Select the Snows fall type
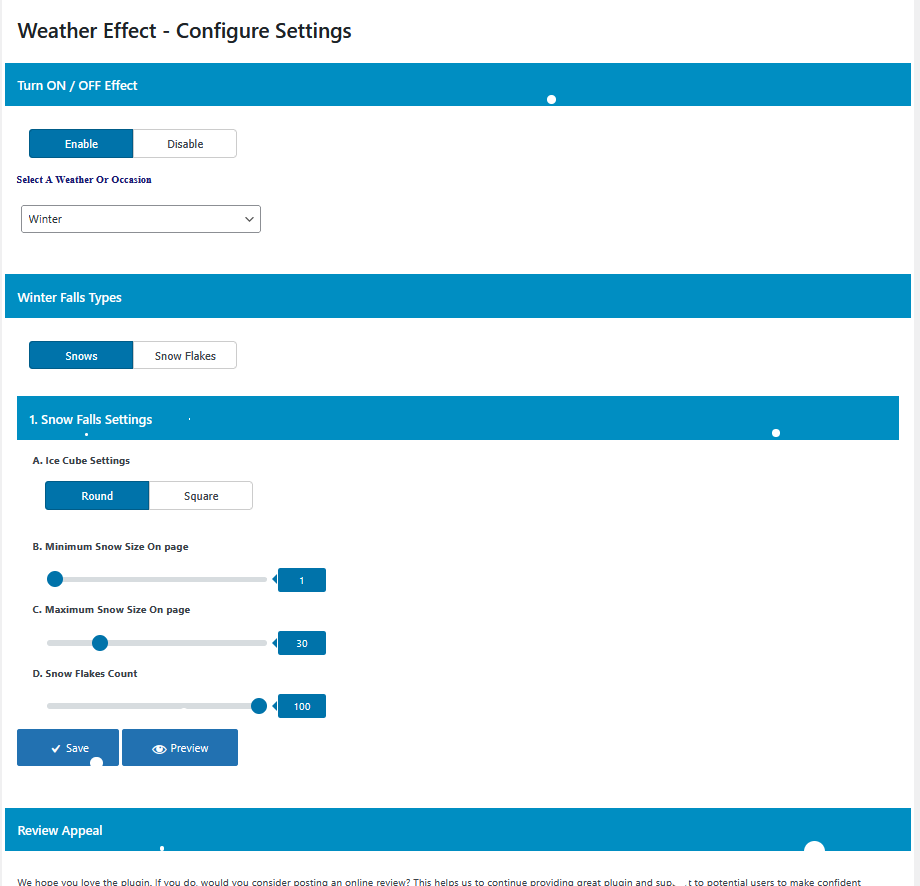Image resolution: width=920 pixels, height=886 pixels. point(81,356)
